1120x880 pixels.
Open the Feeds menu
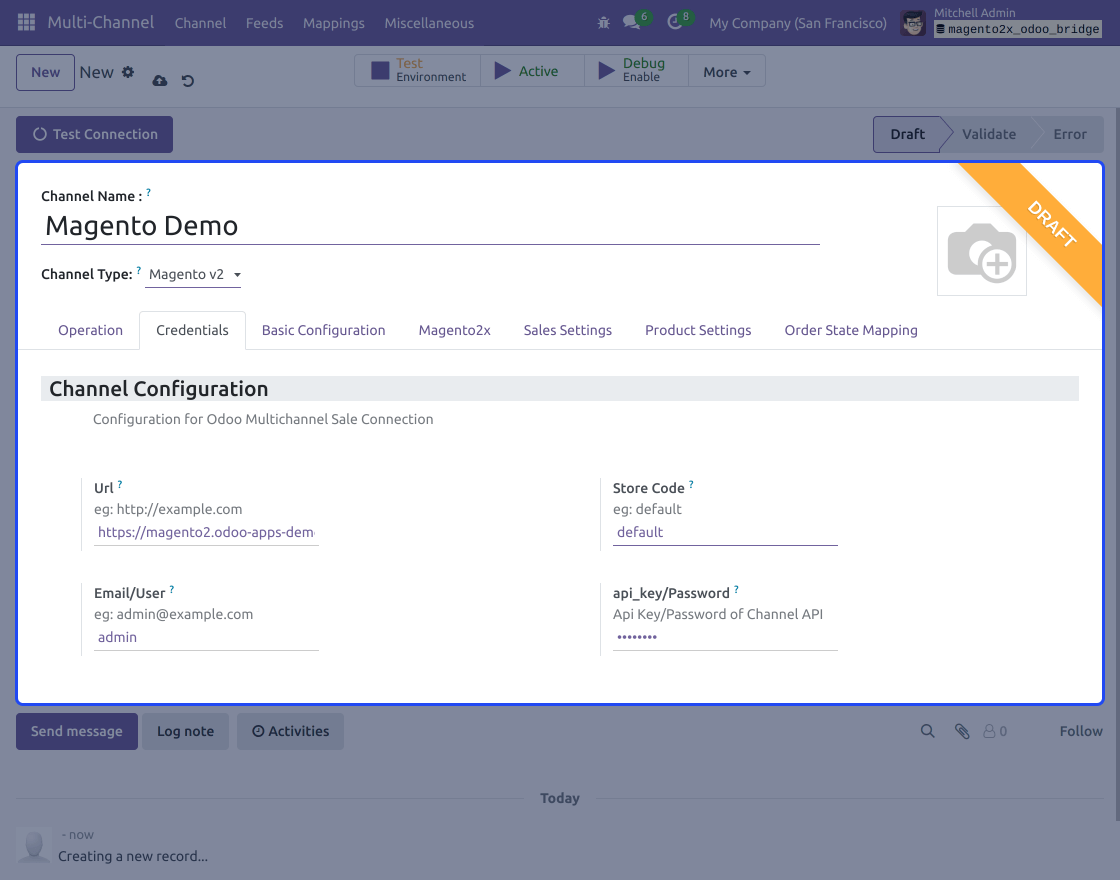point(264,23)
